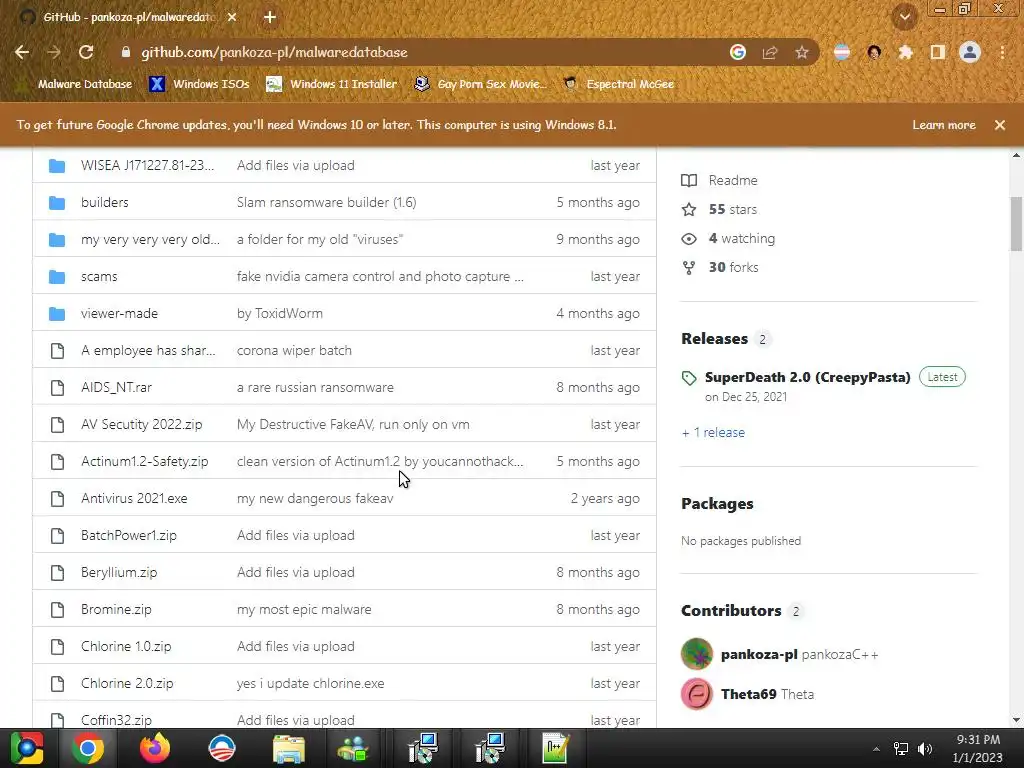Click the viewer-made folder icon
Viewport: 1024px width, 768px height.
(x=57, y=313)
